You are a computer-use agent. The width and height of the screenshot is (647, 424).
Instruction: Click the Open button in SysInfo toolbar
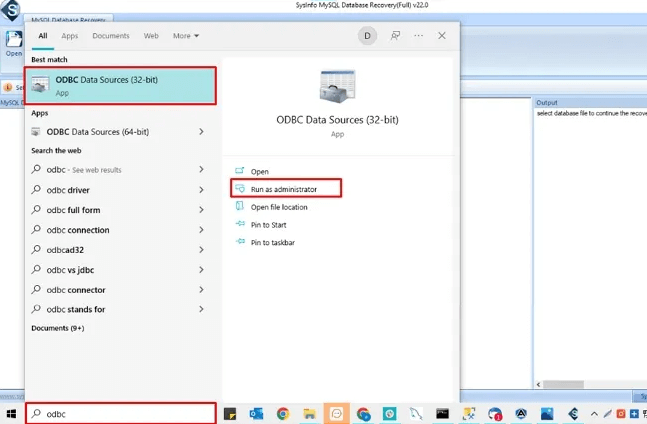click(x=14, y=44)
